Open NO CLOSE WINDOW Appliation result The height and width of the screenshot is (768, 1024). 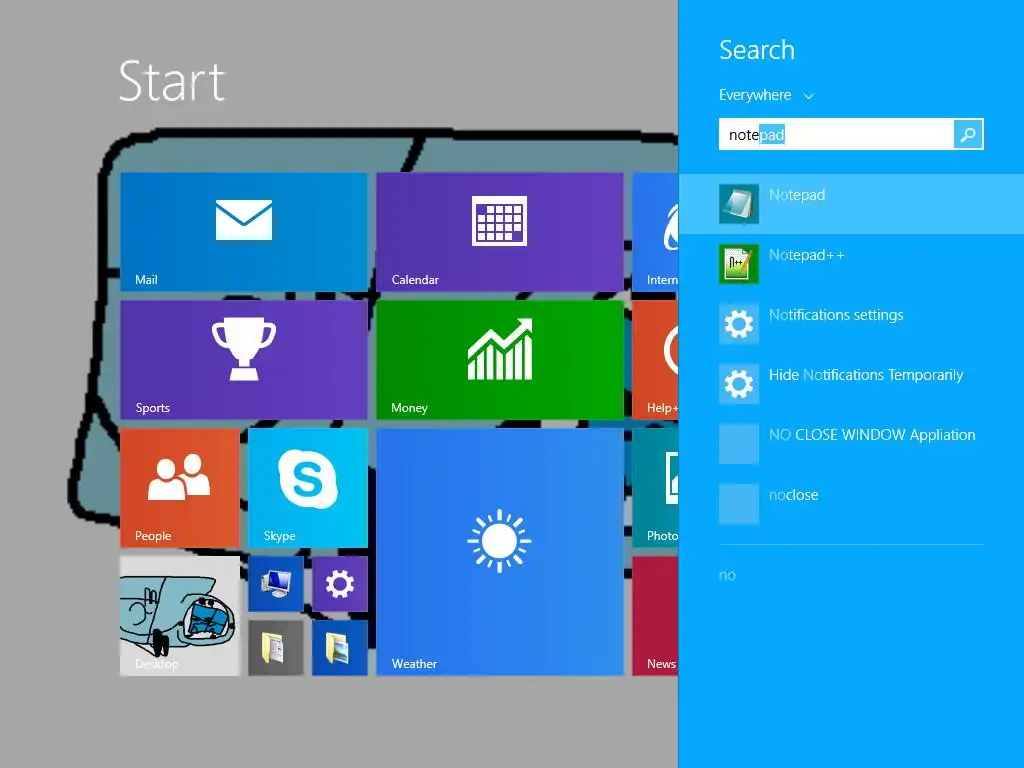852,444
